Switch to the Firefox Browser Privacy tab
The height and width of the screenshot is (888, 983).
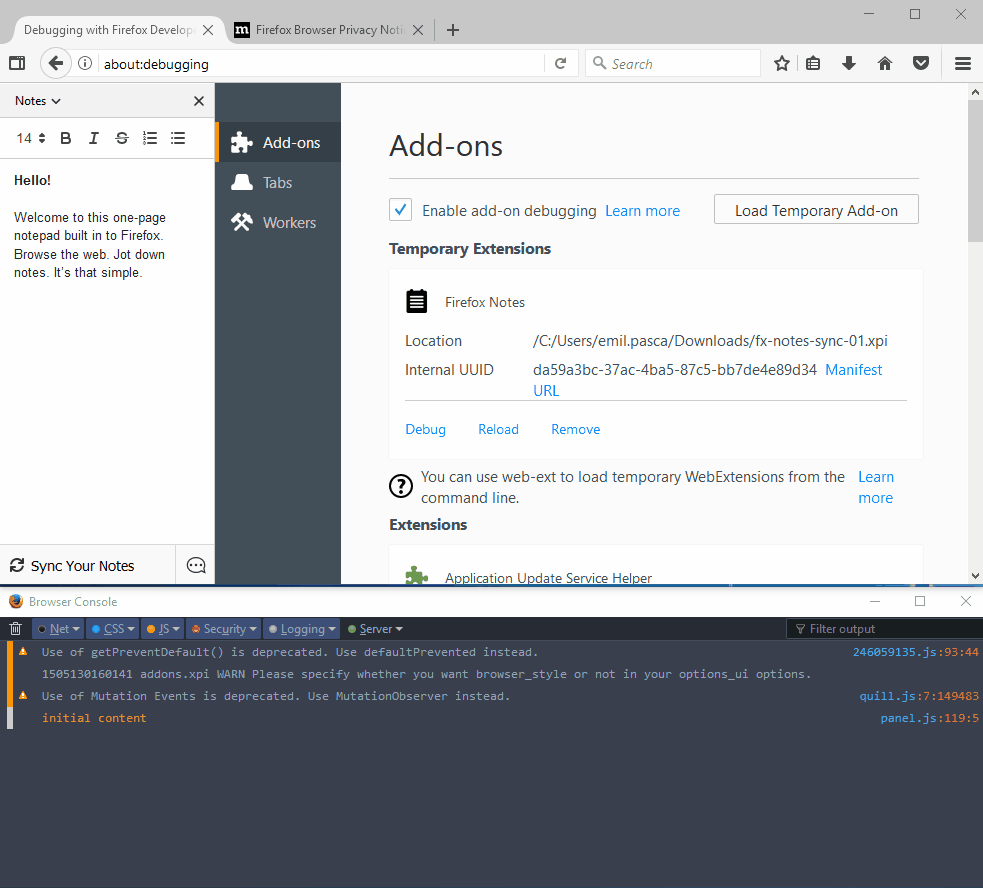(320, 30)
